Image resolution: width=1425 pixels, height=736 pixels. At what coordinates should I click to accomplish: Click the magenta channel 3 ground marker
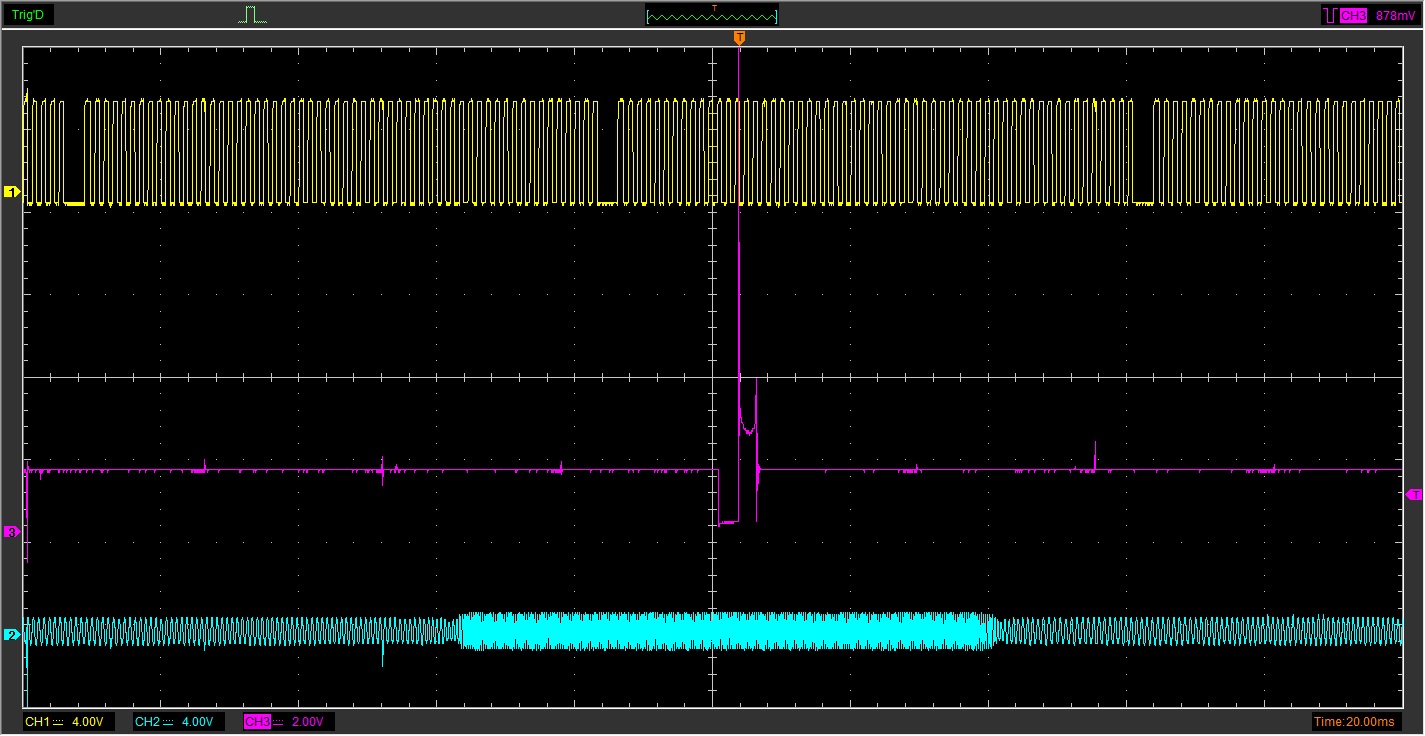click(x=12, y=532)
